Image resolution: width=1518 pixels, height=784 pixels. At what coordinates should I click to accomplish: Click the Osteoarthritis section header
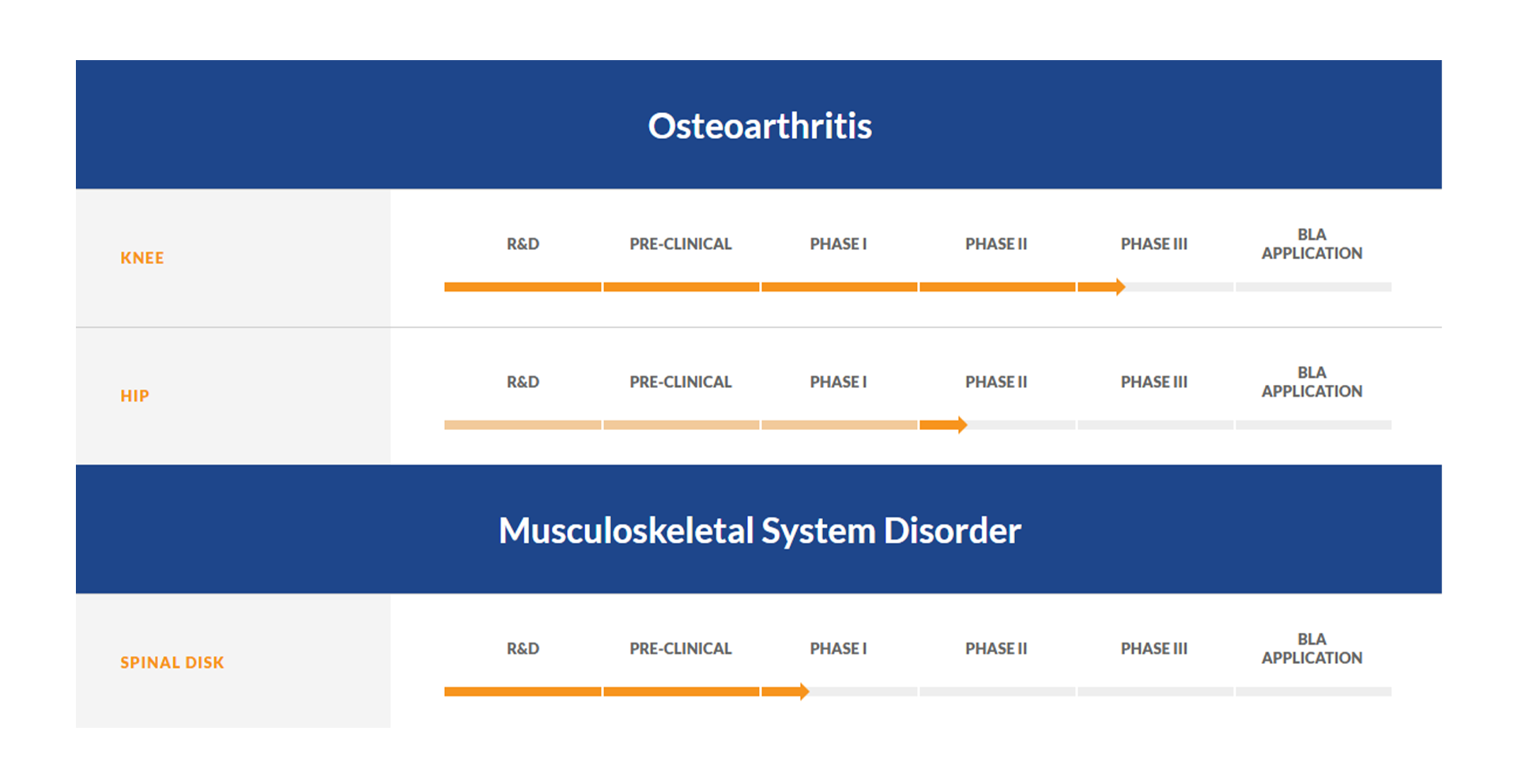(x=759, y=125)
